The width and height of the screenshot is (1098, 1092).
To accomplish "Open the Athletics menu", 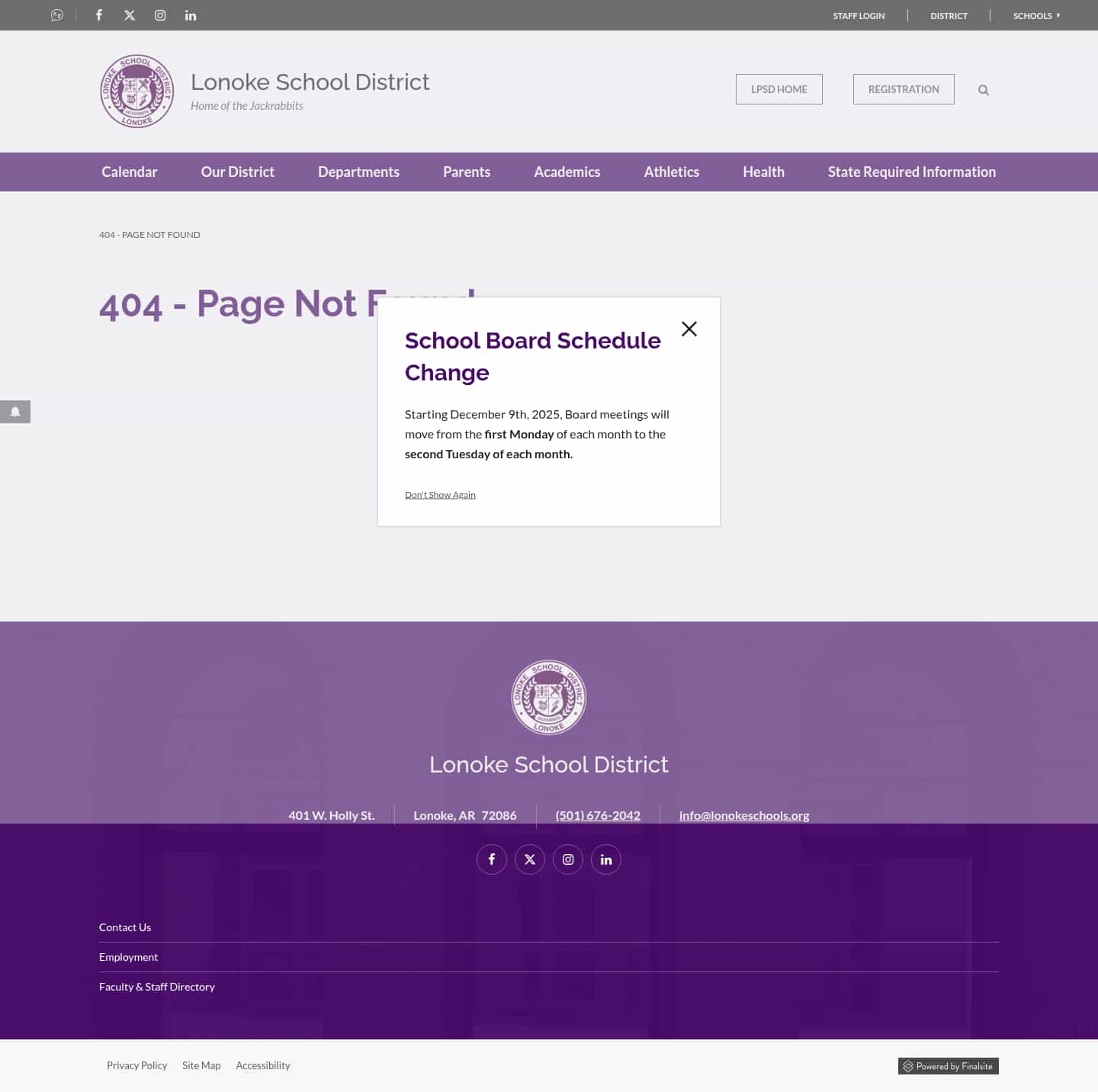I will coord(671,172).
